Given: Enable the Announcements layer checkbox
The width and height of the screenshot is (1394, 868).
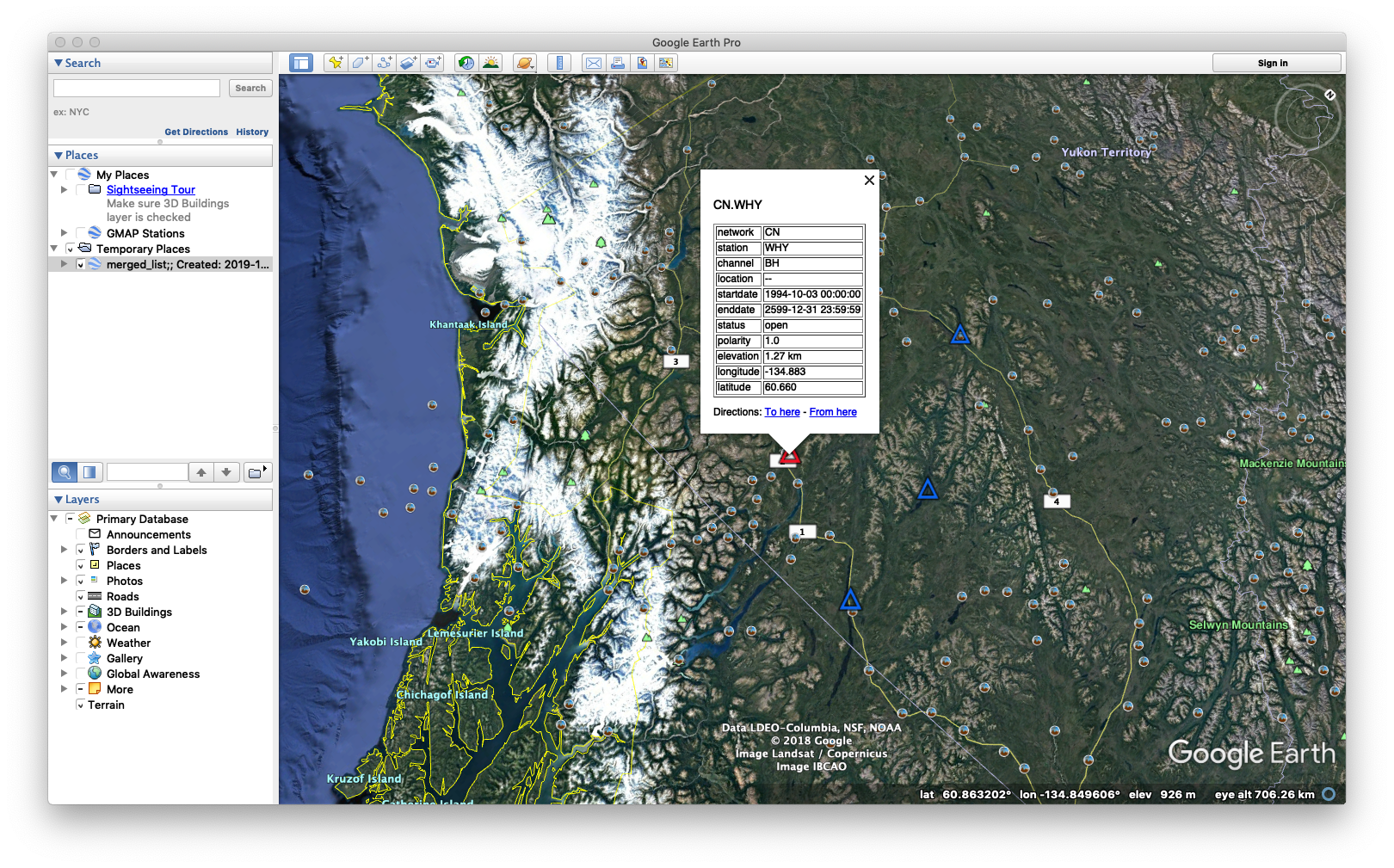Looking at the screenshot, I should (x=80, y=534).
